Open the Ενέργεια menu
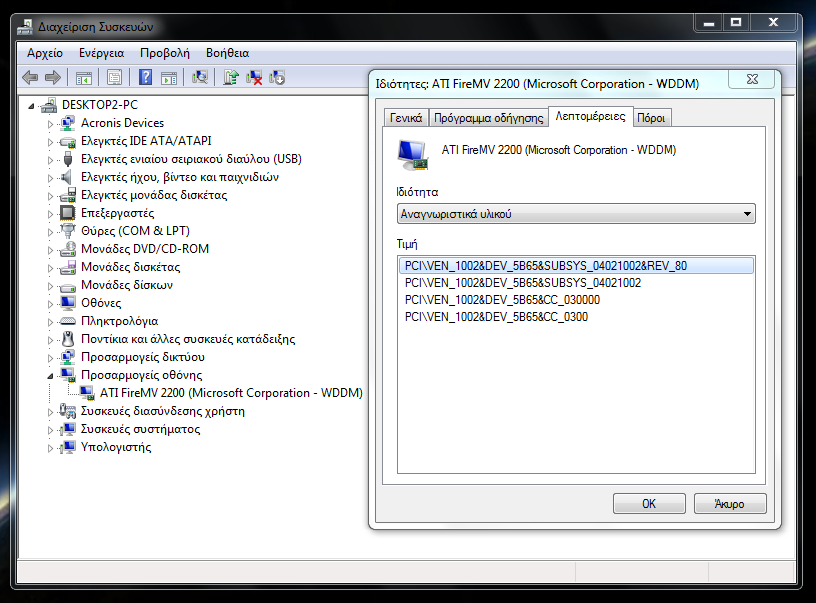The image size is (816, 603). pos(101,53)
